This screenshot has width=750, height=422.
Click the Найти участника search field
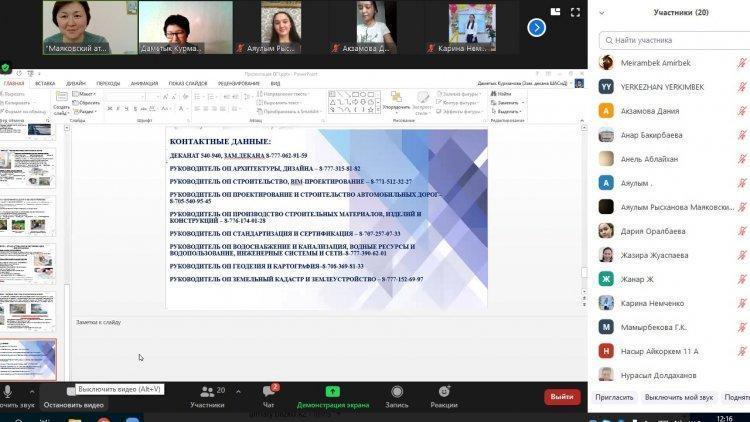pyautogui.click(x=672, y=40)
